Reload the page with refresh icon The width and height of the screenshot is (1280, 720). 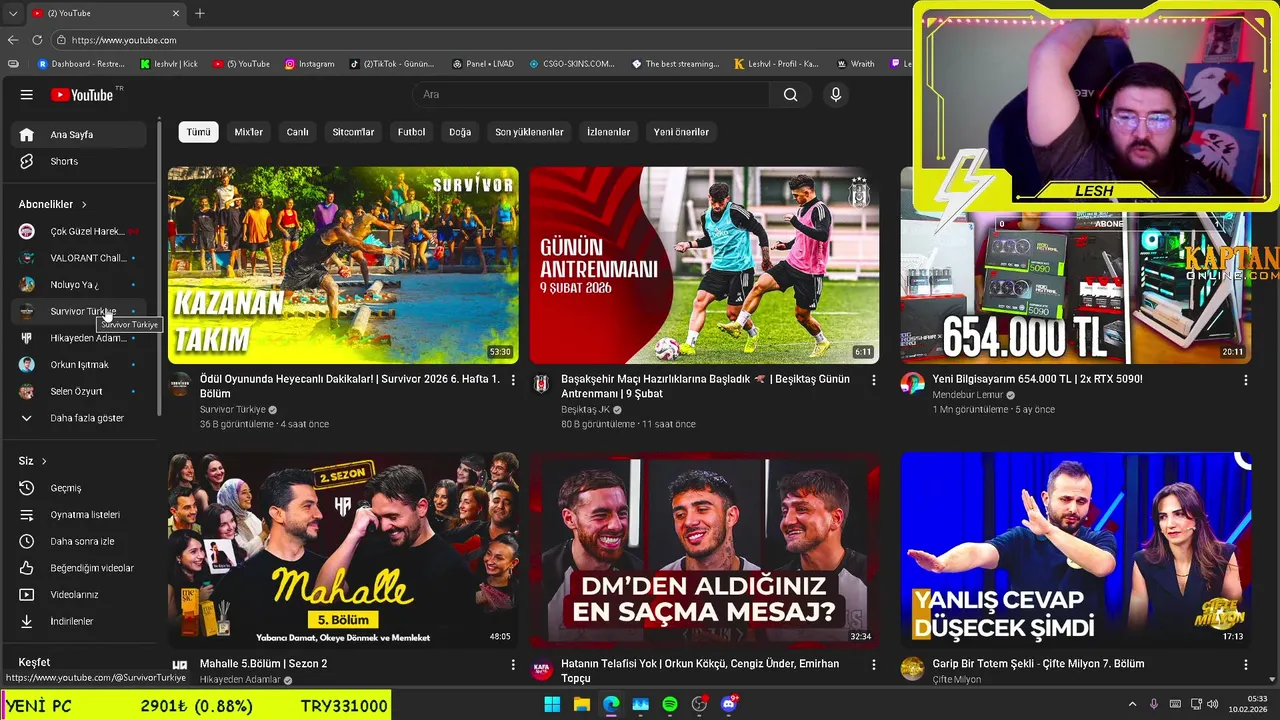coord(37,40)
